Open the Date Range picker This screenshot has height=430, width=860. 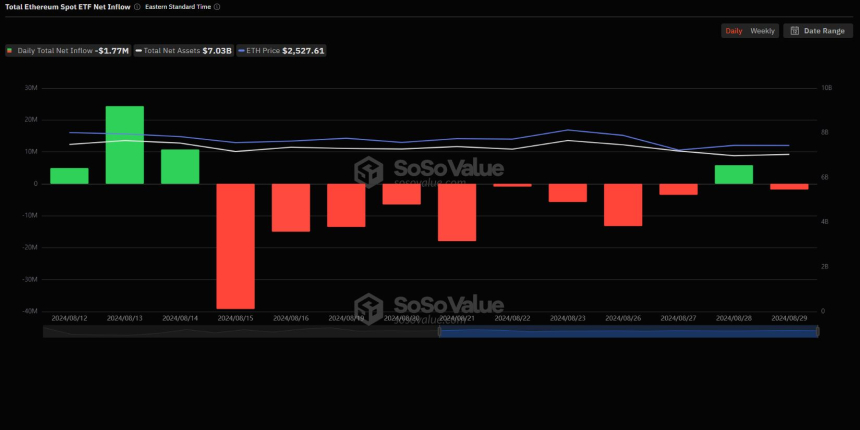(x=818, y=31)
